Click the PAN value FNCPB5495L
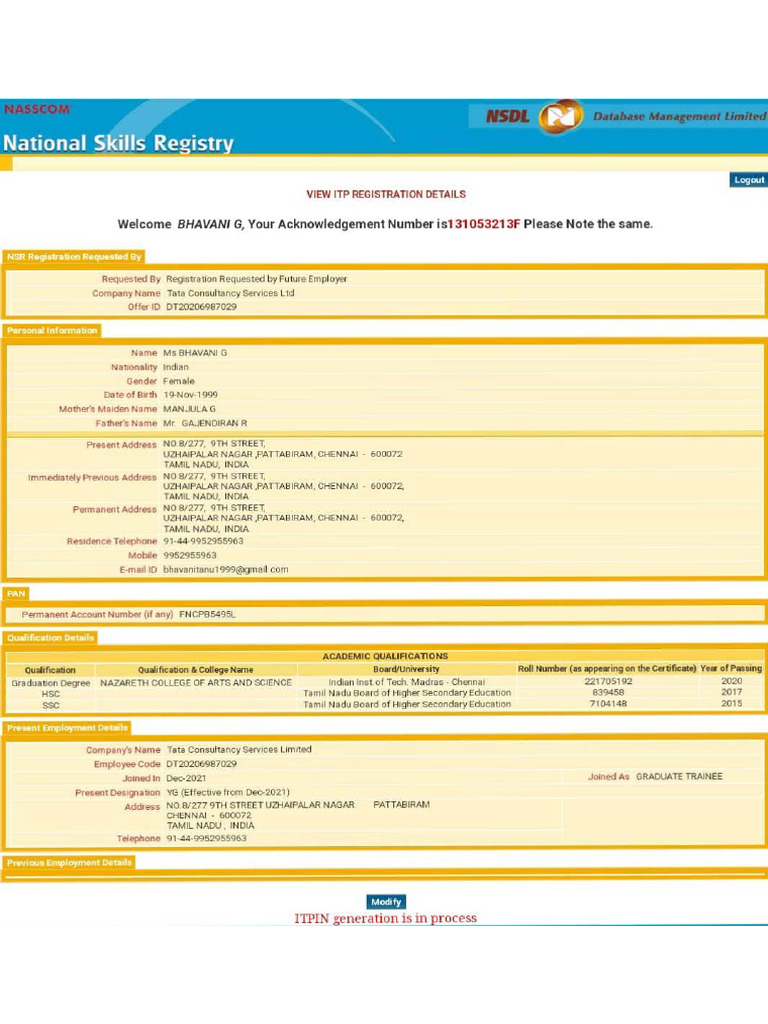This screenshot has width=768, height=1024. click(x=207, y=615)
